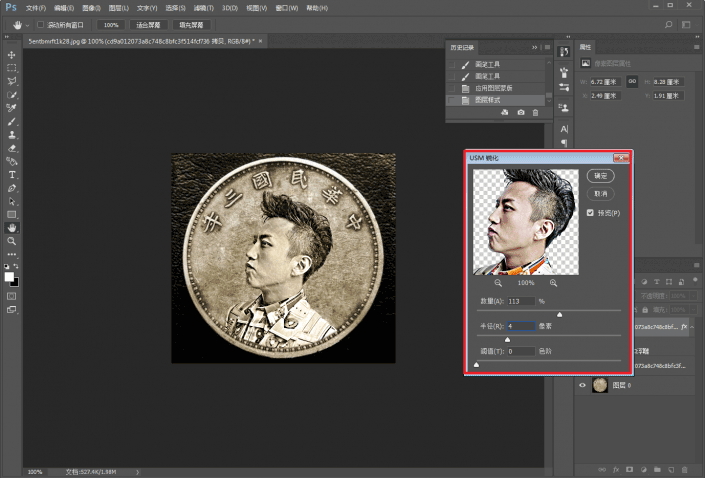Viewport: 705px width, 478px height.
Task: Open the 窗口(W) menu
Action: pyautogui.click(x=286, y=8)
